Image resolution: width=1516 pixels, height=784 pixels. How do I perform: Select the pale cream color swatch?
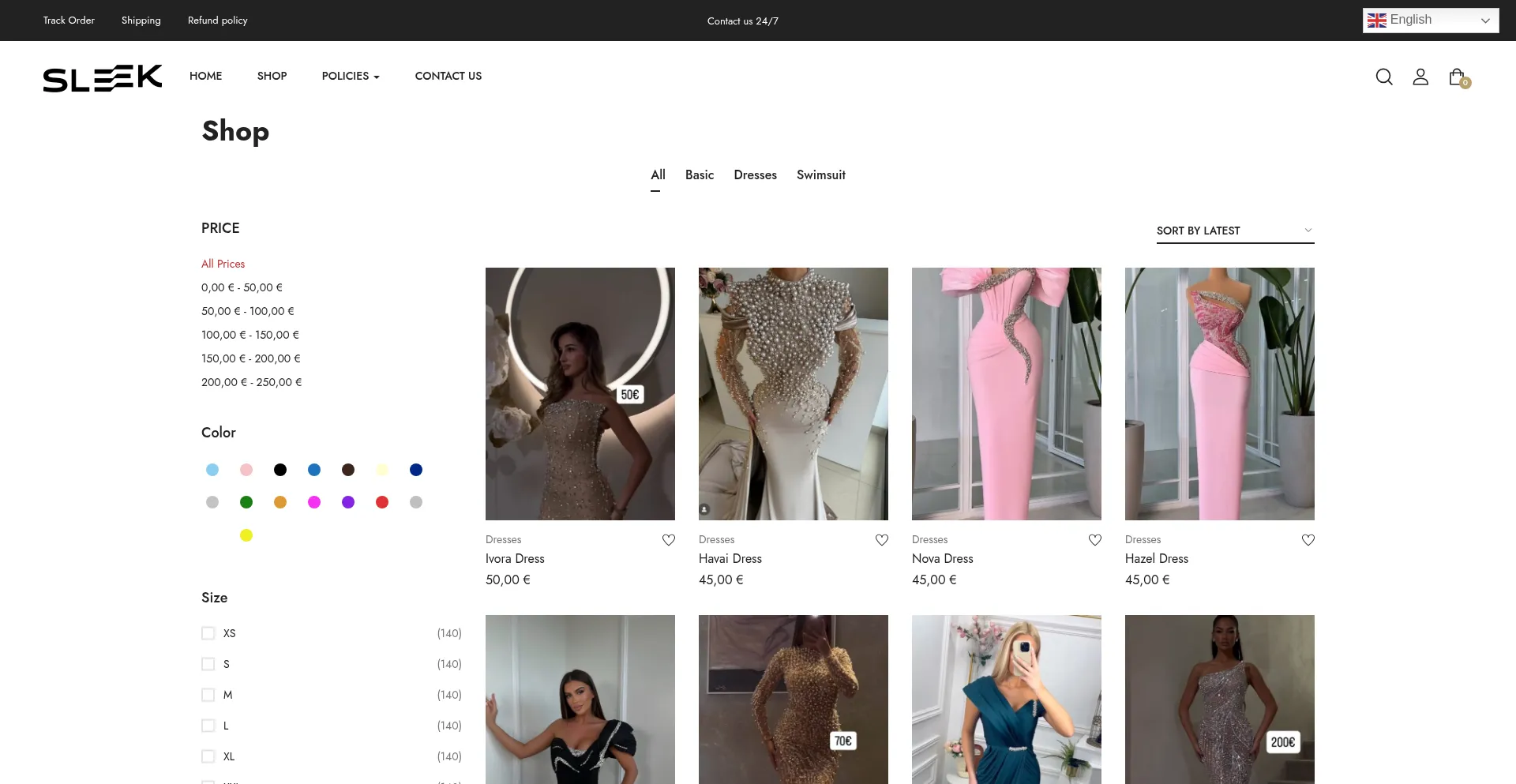382,470
